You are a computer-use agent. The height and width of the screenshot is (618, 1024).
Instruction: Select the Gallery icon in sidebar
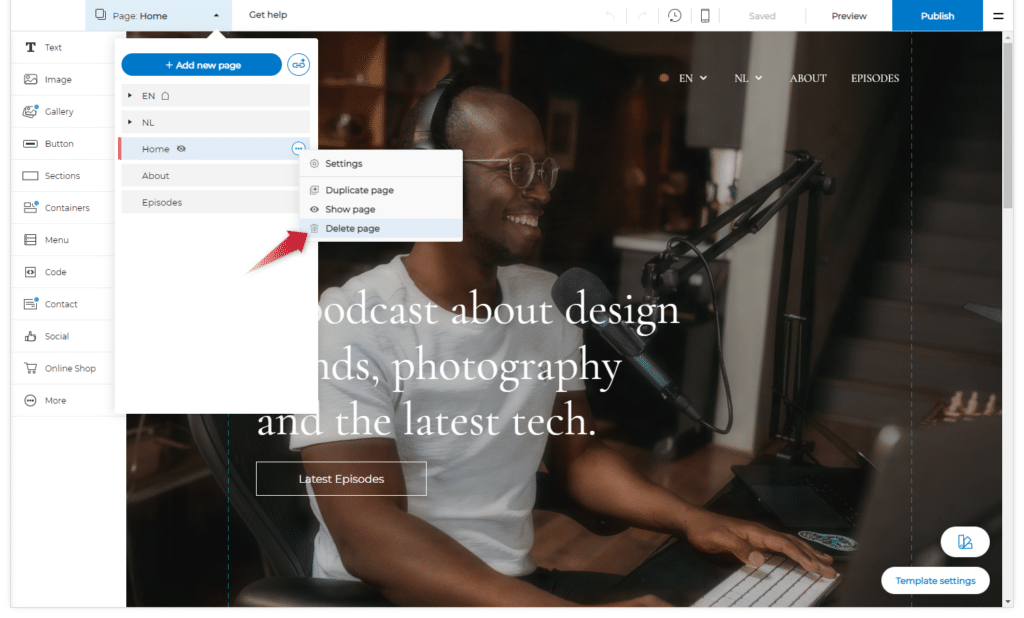pyautogui.click(x=30, y=112)
